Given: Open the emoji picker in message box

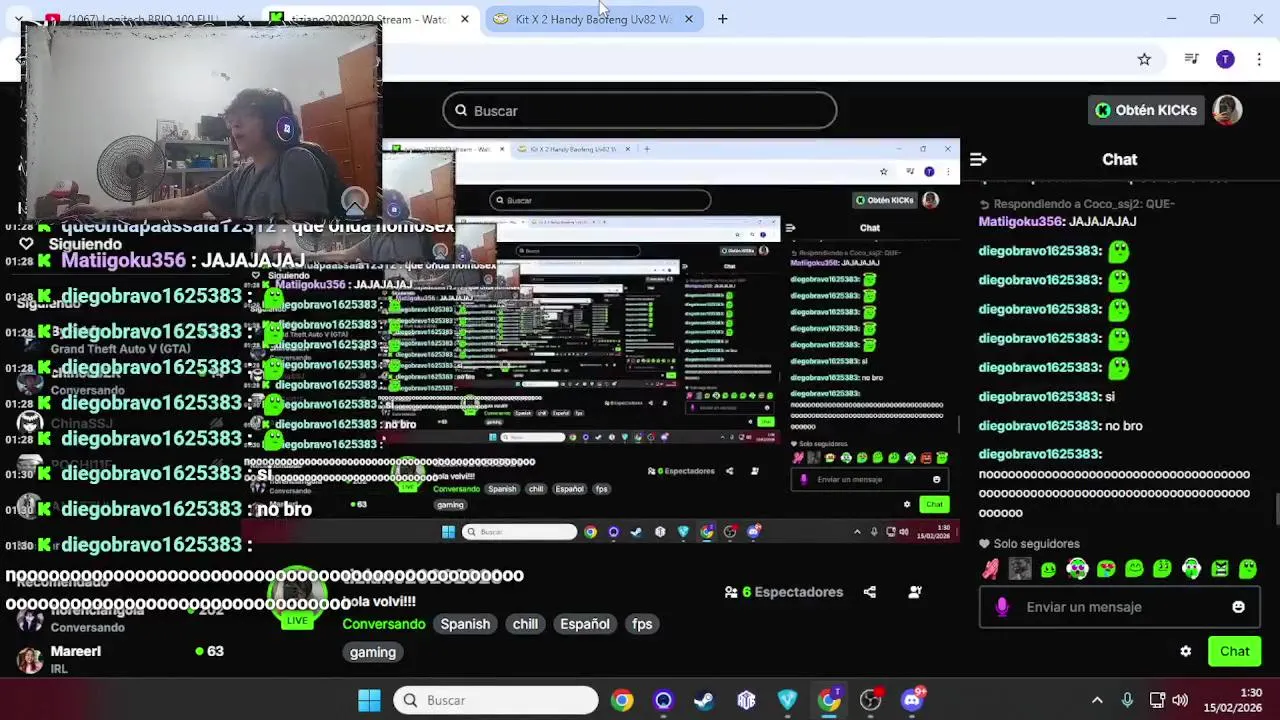Looking at the screenshot, I should (x=1238, y=607).
